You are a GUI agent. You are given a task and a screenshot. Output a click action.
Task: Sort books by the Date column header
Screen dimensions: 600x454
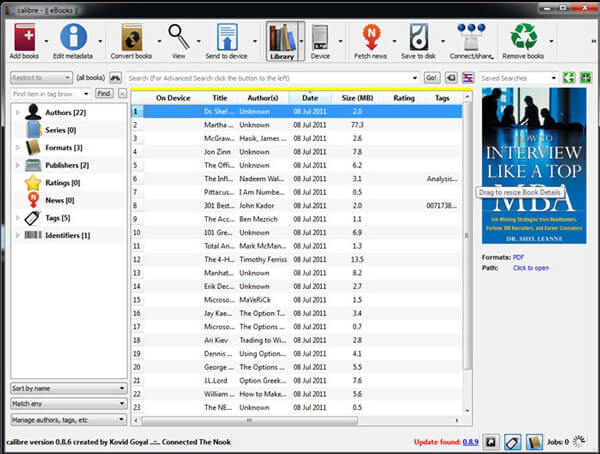310,98
